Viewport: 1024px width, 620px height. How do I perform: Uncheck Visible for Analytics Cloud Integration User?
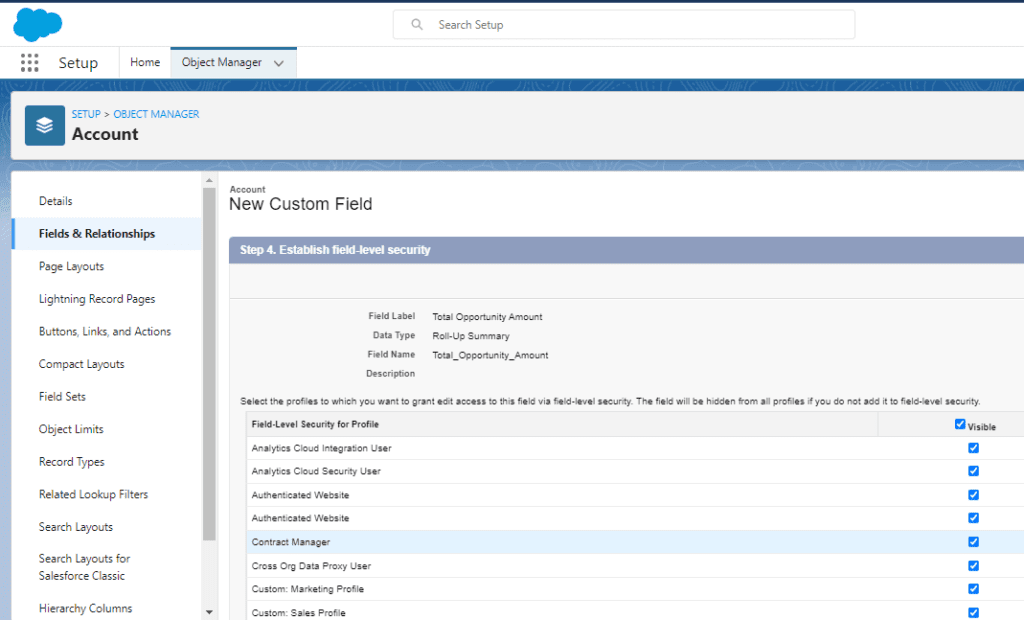[x=973, y=448]
